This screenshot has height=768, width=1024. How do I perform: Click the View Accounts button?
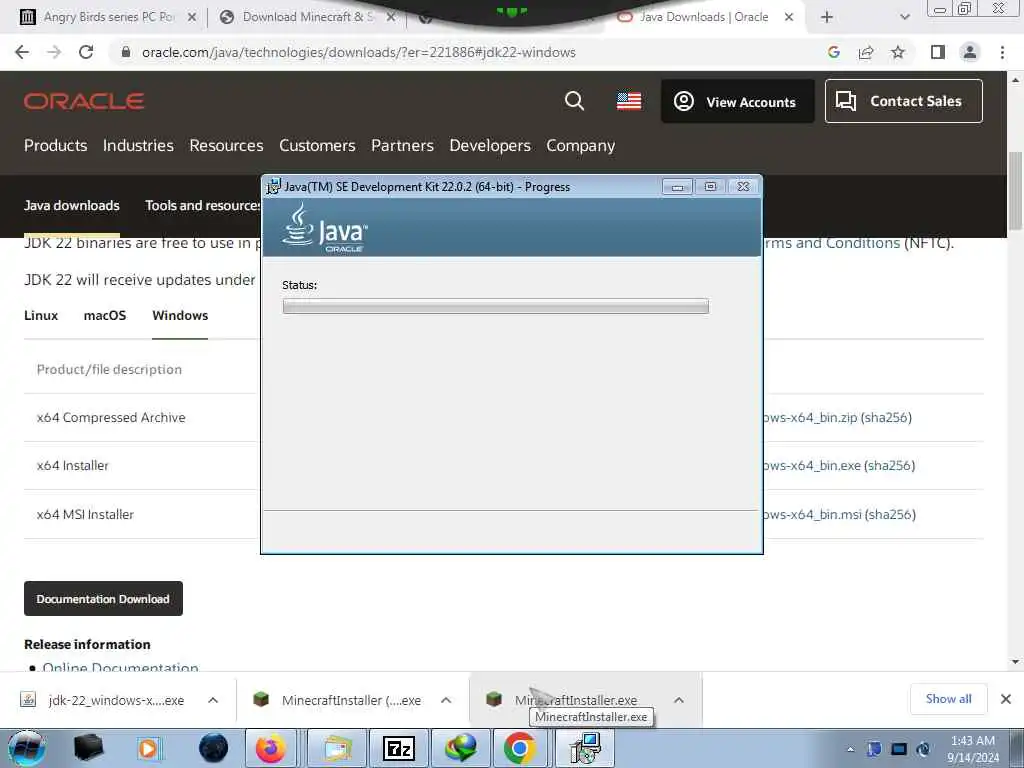coord(738,101)
